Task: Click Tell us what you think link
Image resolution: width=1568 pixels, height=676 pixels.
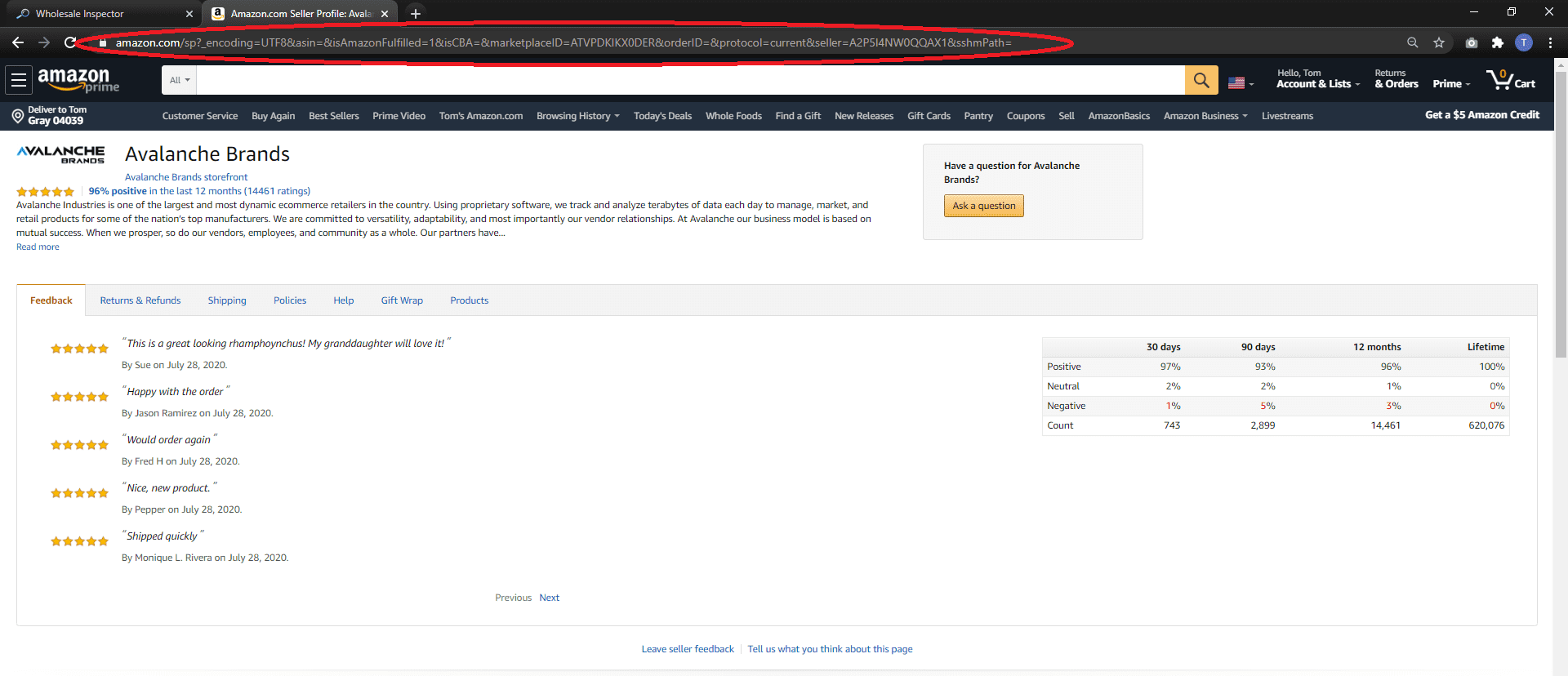Action: (831, 649)
